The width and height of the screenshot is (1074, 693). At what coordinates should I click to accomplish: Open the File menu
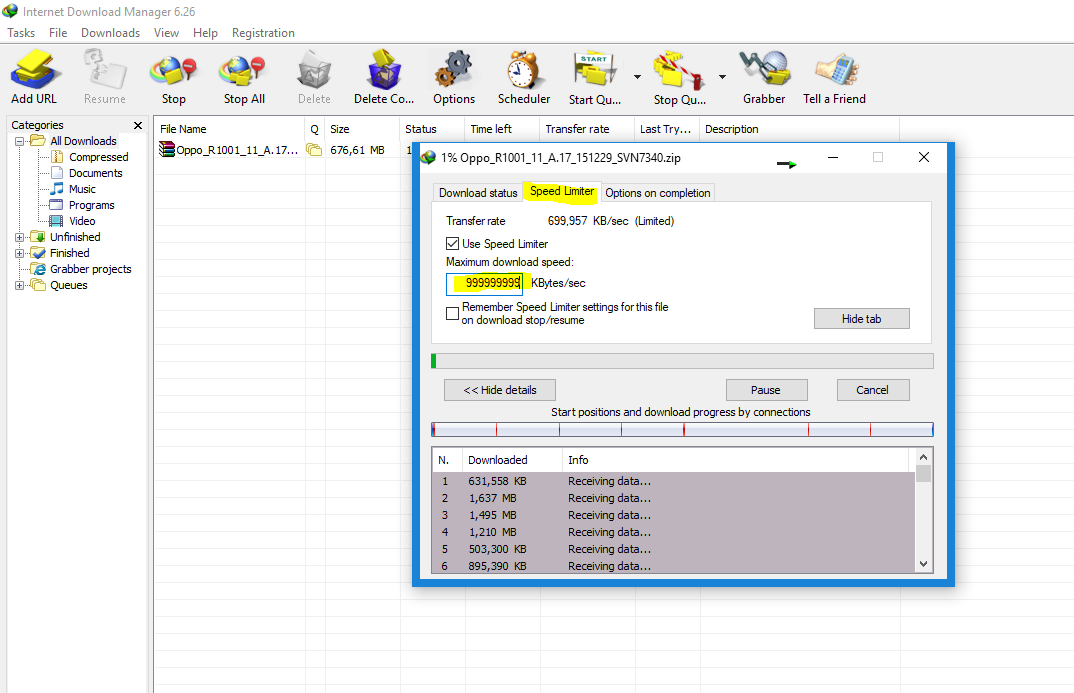pyautogui.click(x=58, y=33)
